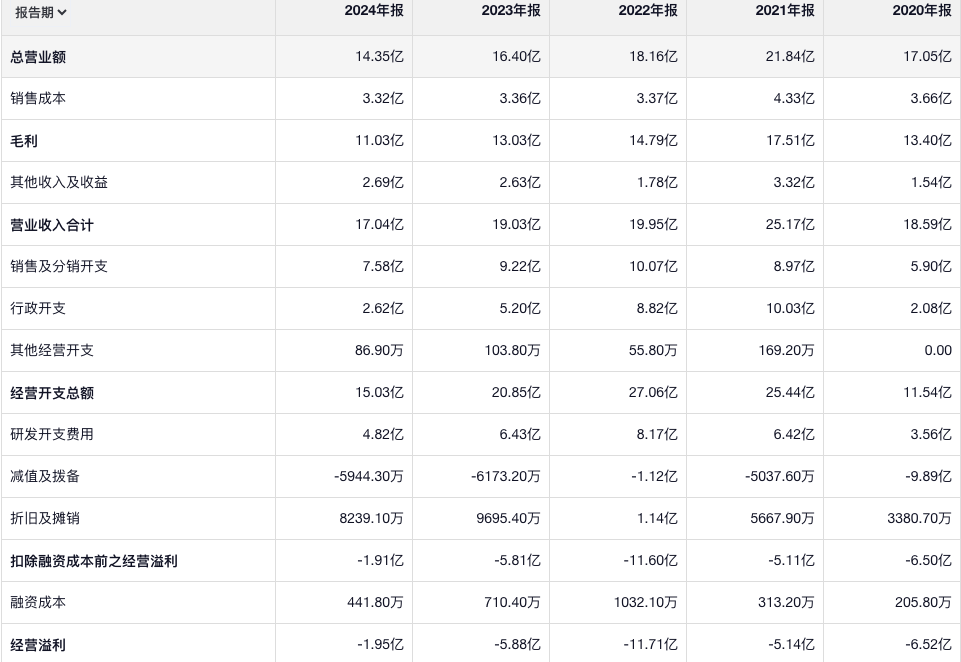Viewport: 961px width, 662px height.
Task: Click the 折旧及摊销 row label
Action: (x=45, y=519)
